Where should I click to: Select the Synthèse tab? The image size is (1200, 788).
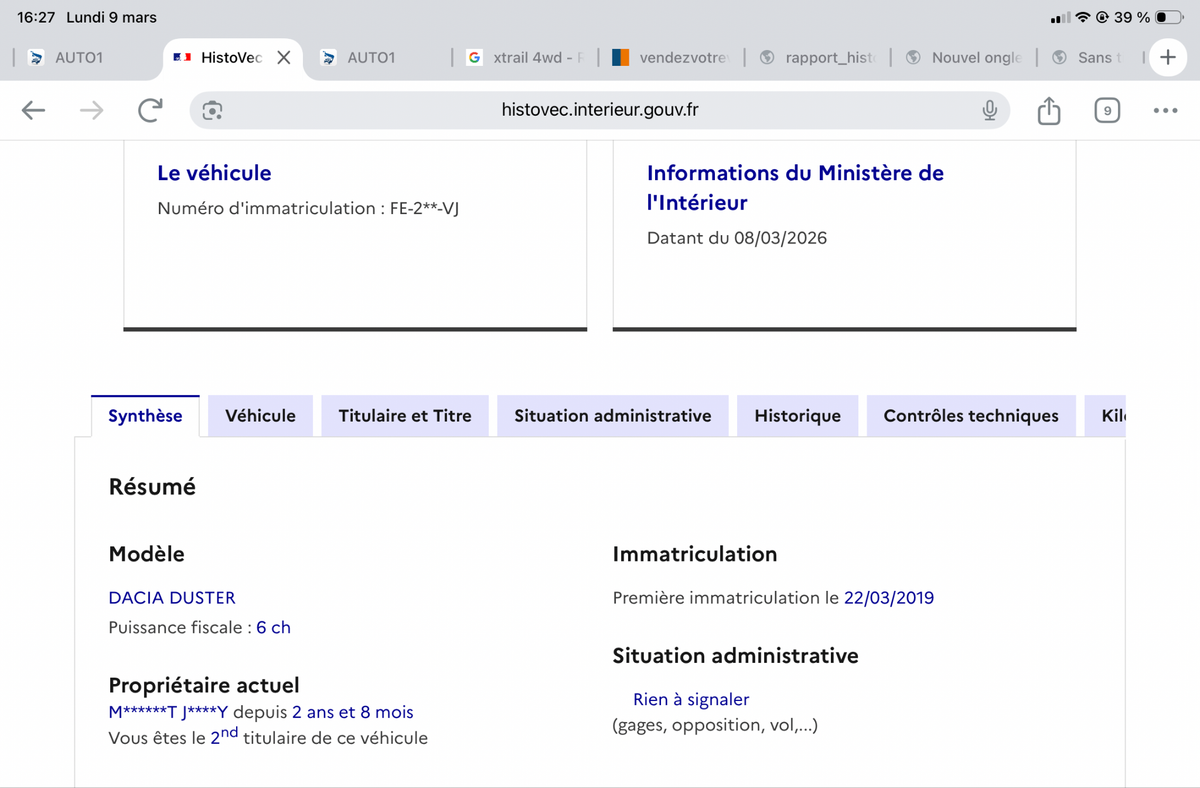coord(145,416)
